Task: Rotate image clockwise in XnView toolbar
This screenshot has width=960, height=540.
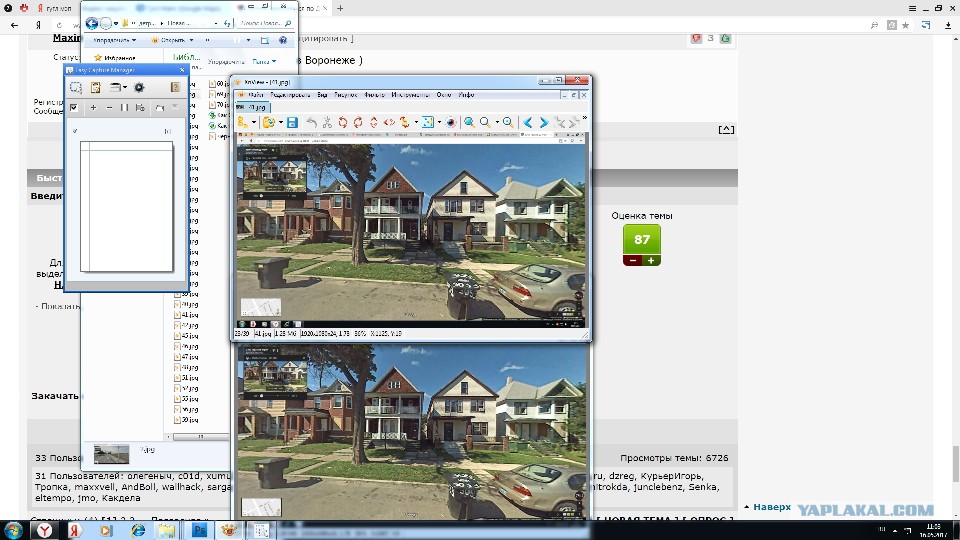Action: coord(358,122)
